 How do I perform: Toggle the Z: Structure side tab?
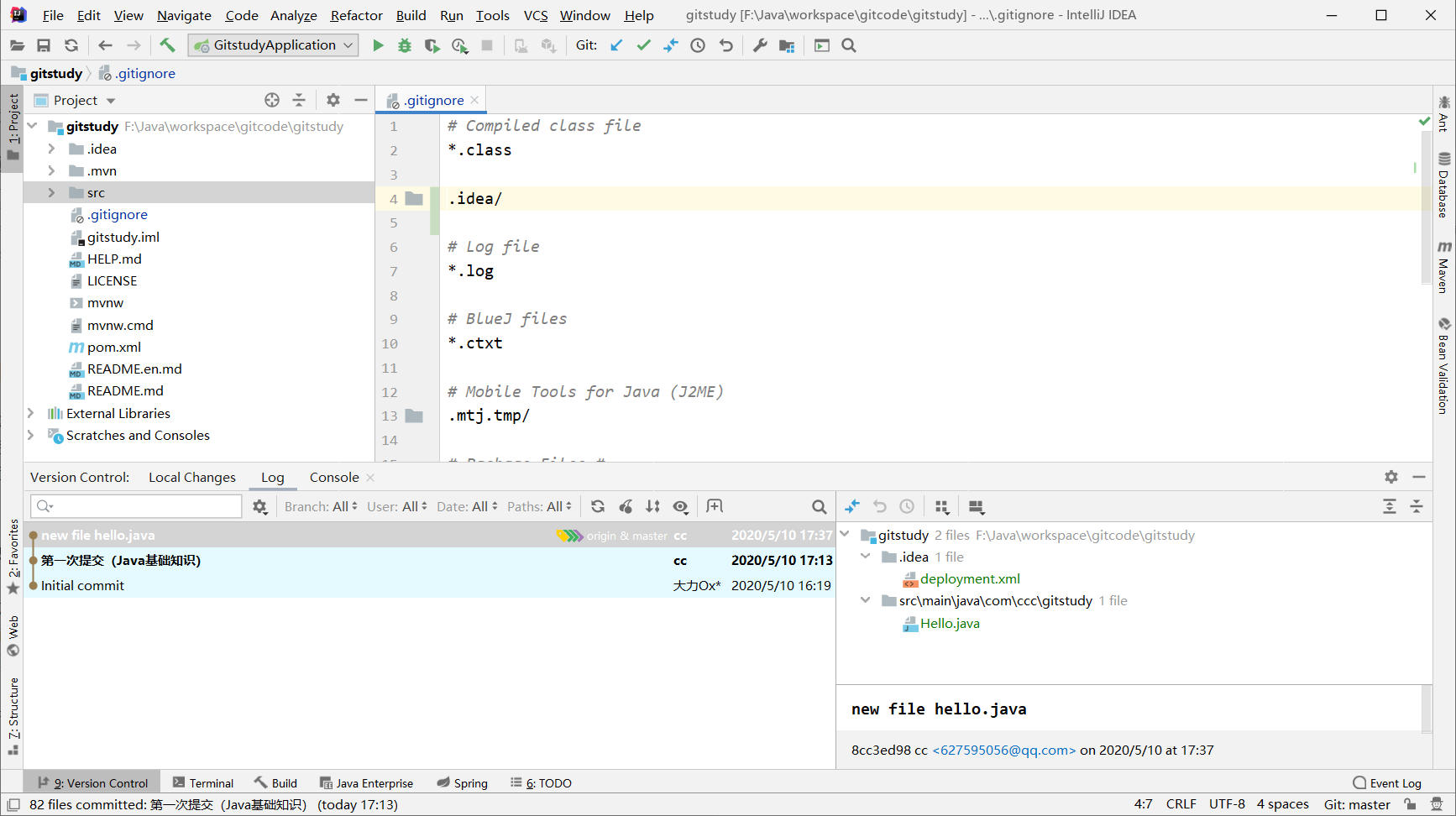point(13,716)
